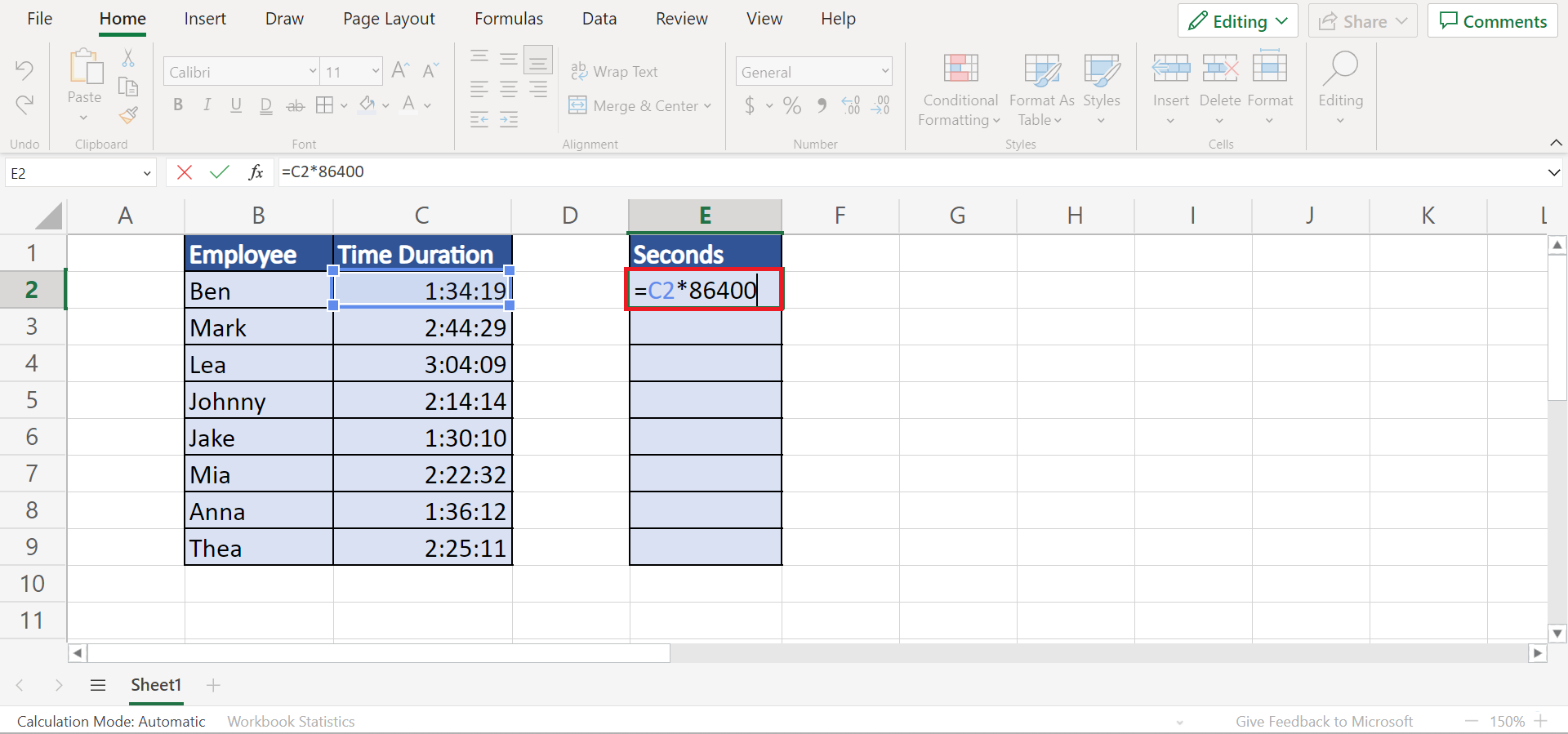This screenshot has height=734, width=1568.
Task: Toggle Italic formatting
Action: tap(207, 105)
